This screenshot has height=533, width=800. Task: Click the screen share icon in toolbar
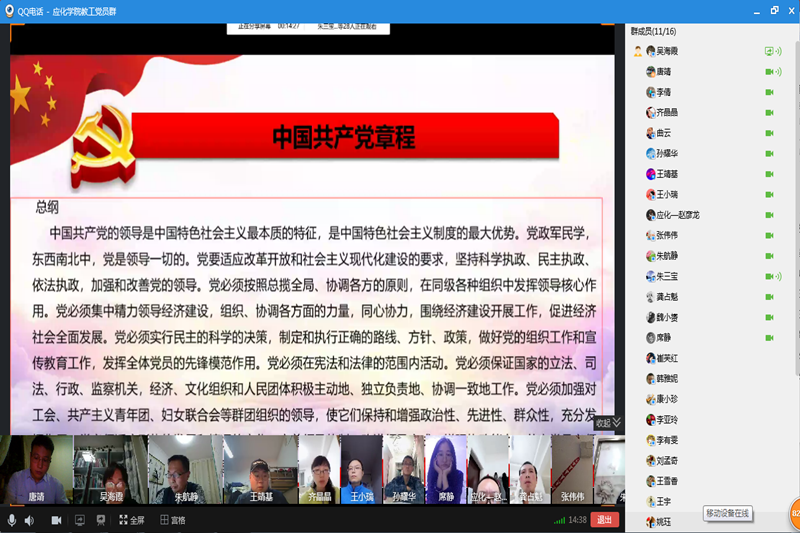point(80,520)
